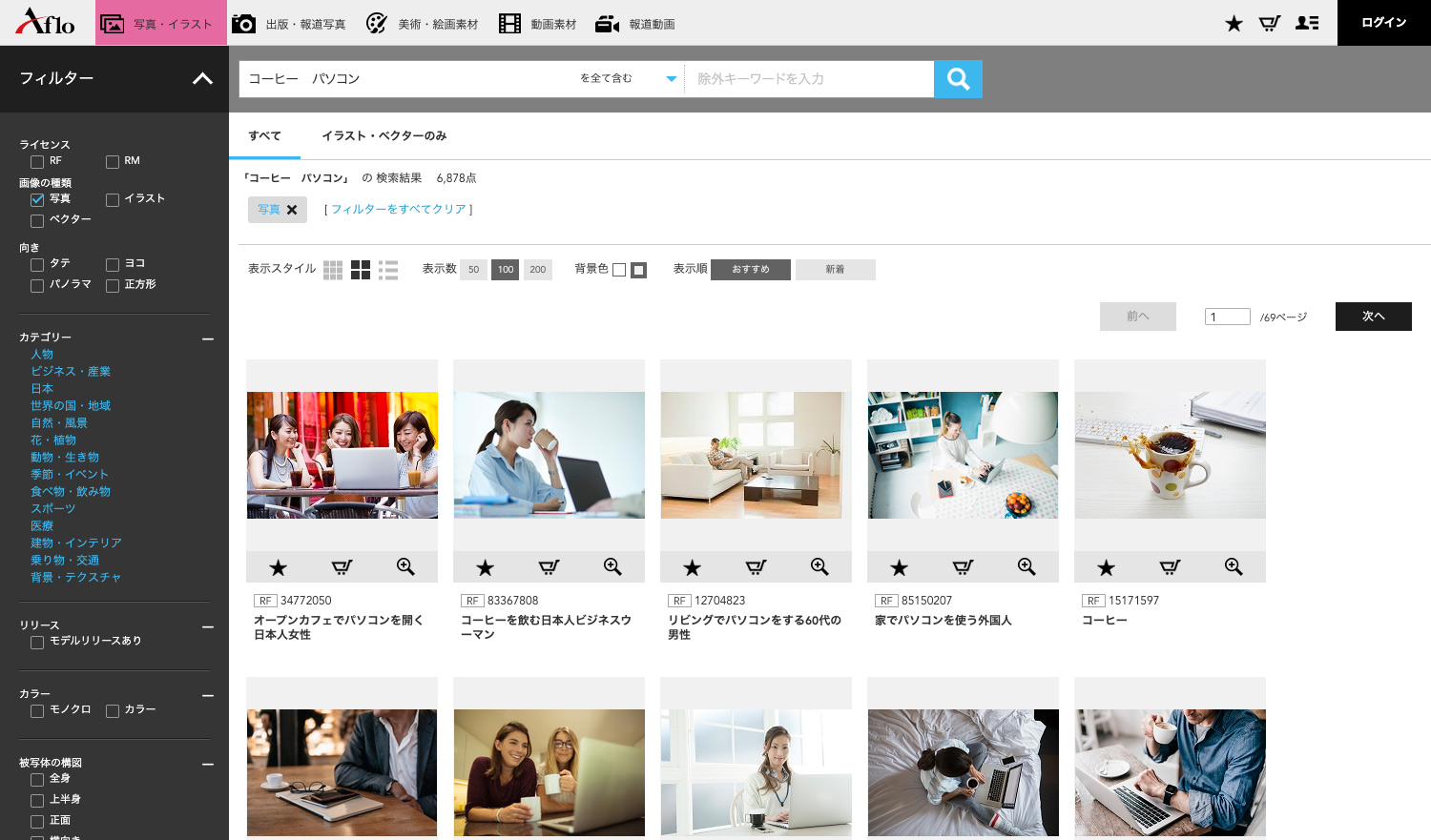Check the ベクター checkbox
This screenshot has height=840, width=1431.
(x=37, y=221)
